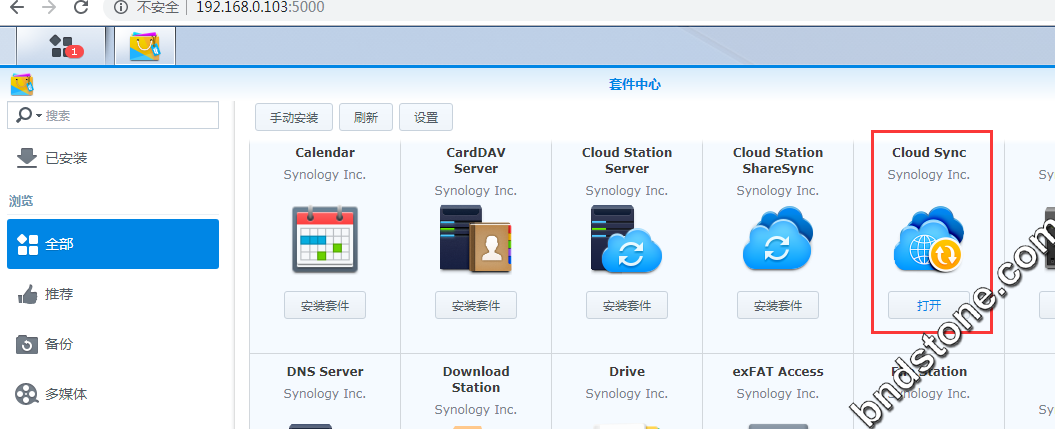Open the search options magnifier dropdown

28,116
